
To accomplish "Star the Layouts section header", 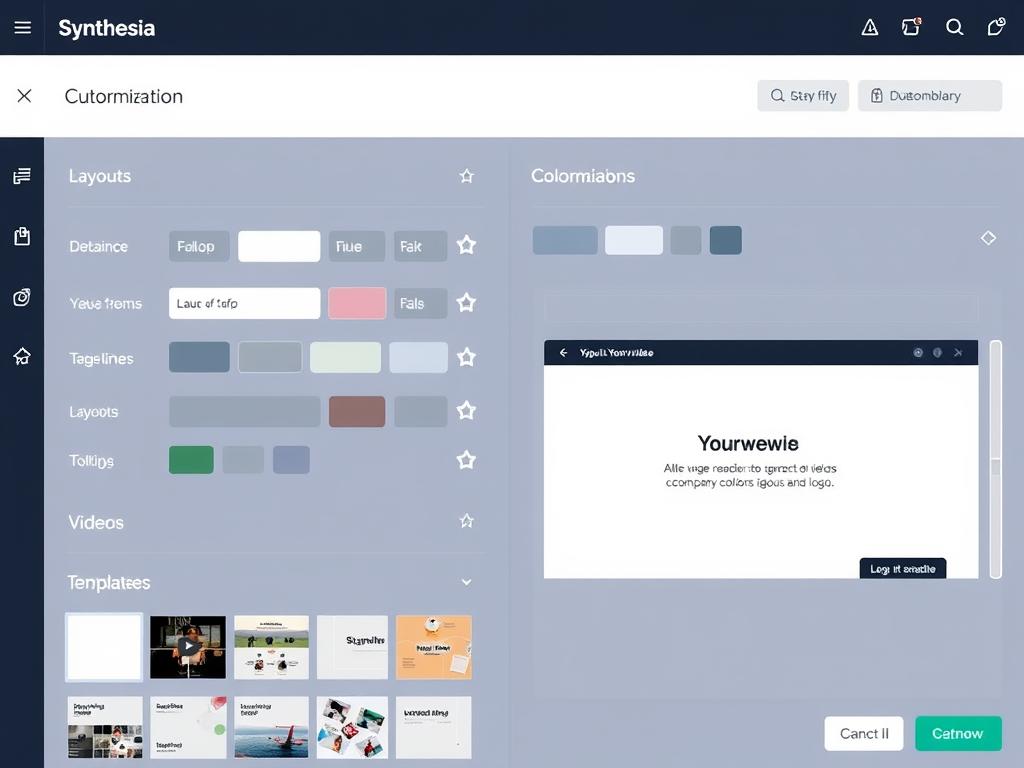I will coord(466,175).
